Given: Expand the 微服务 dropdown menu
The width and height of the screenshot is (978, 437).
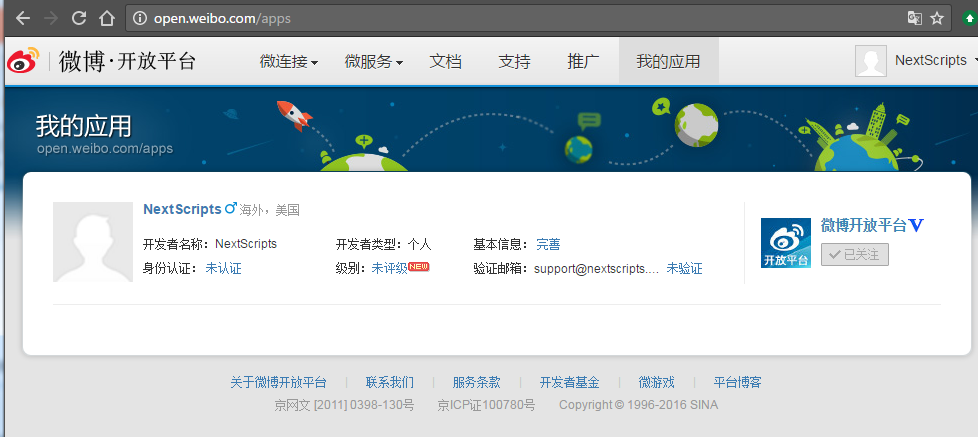Looking at the screenshot, I should 374,62.
